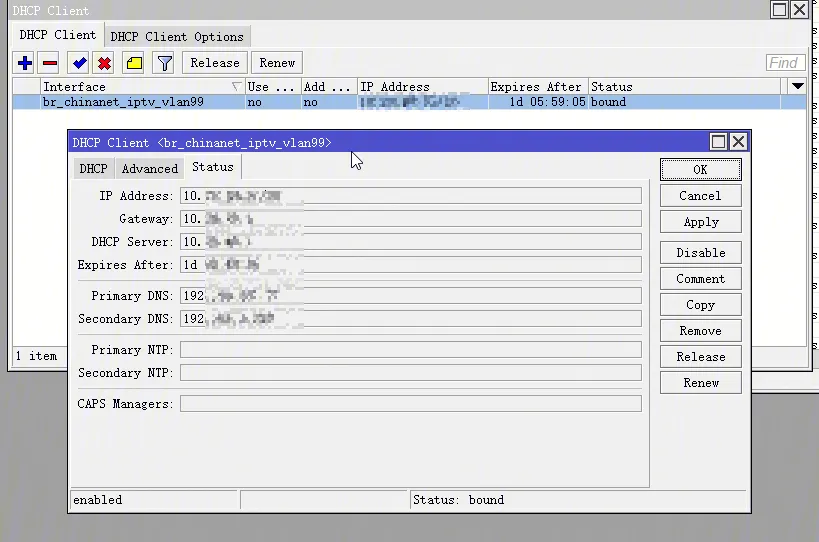Image resolution: width=819 pixels, height=542 pixels.
Task: Sort by the Interface column header
Action: 140,87
